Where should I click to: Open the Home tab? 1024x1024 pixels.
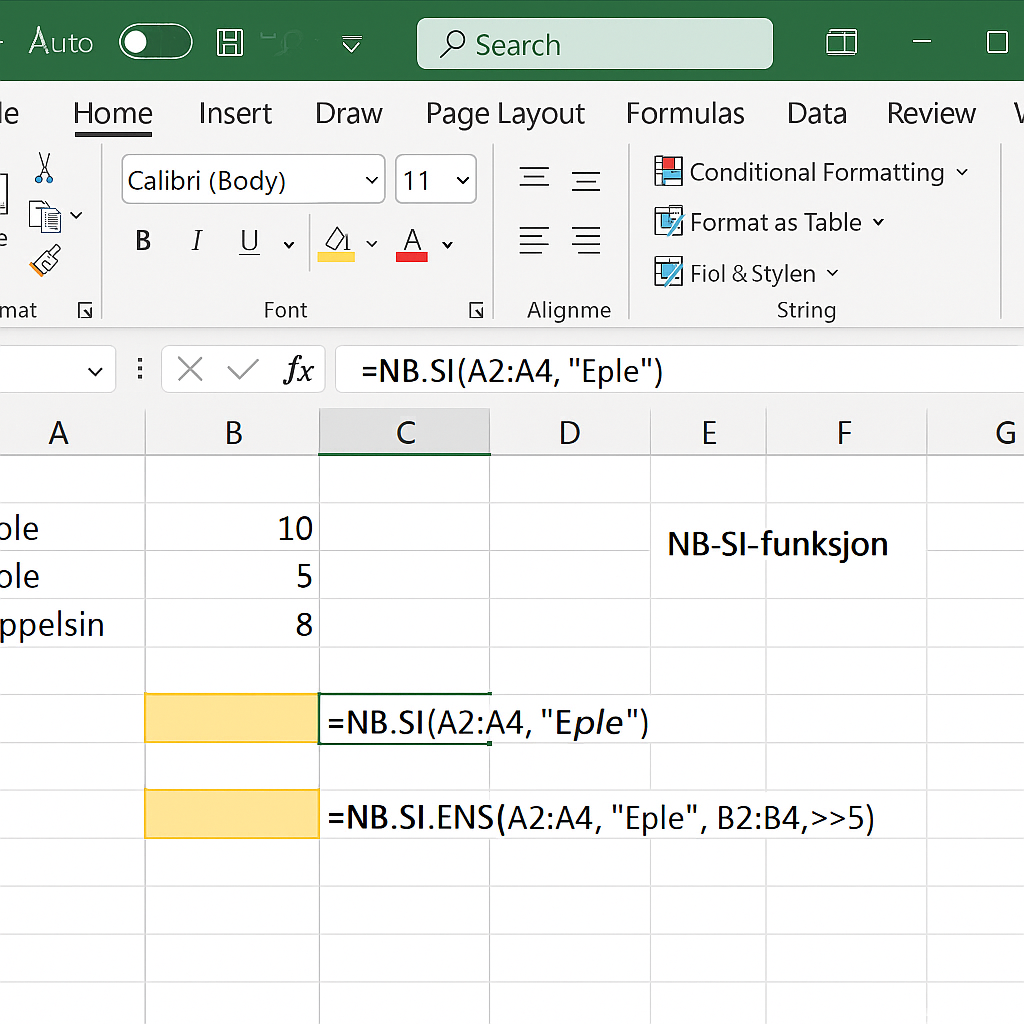(113, 114)
